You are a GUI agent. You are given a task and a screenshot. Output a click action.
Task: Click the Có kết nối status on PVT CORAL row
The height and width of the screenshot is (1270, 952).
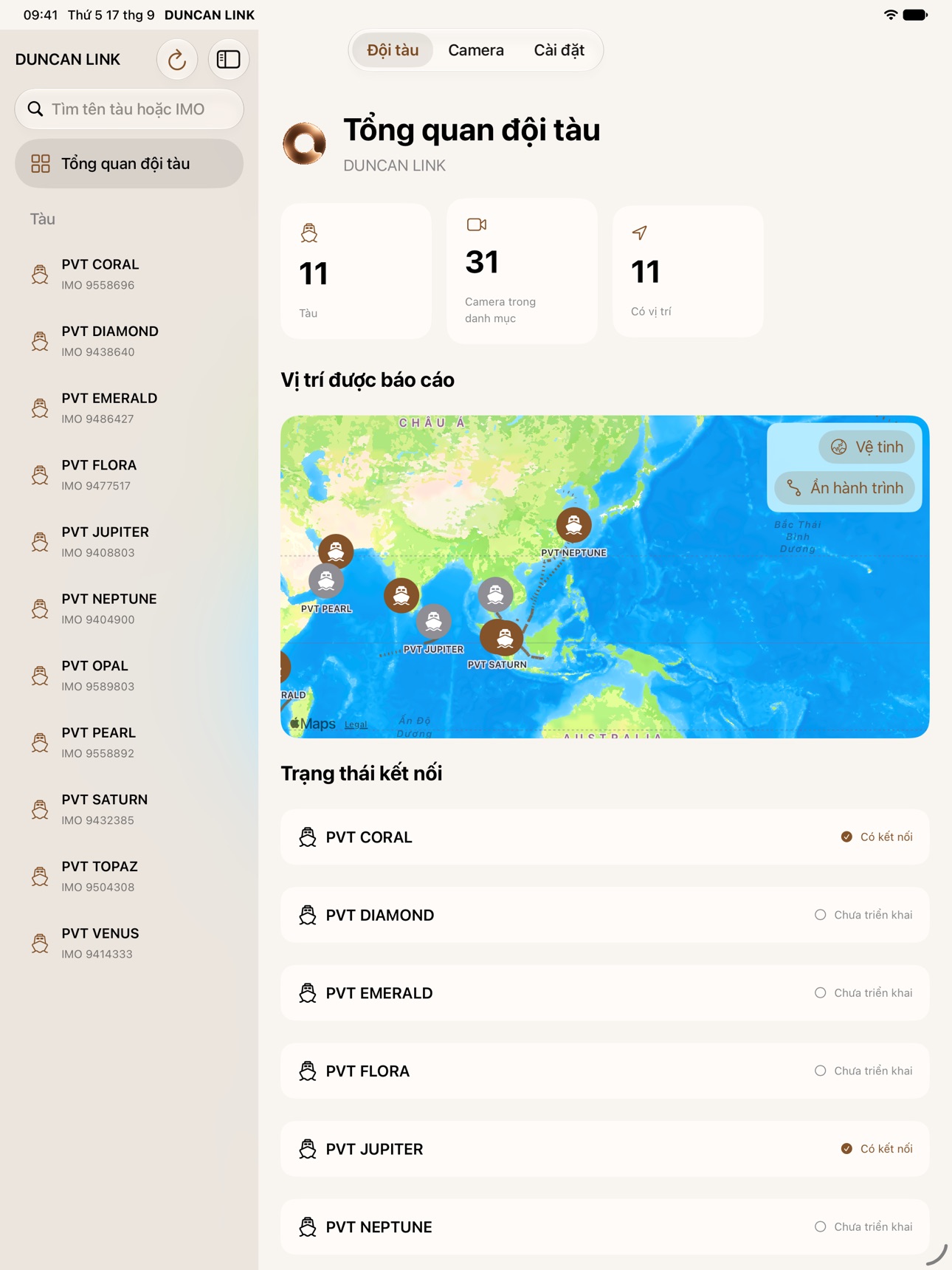[x=877, y=837]
